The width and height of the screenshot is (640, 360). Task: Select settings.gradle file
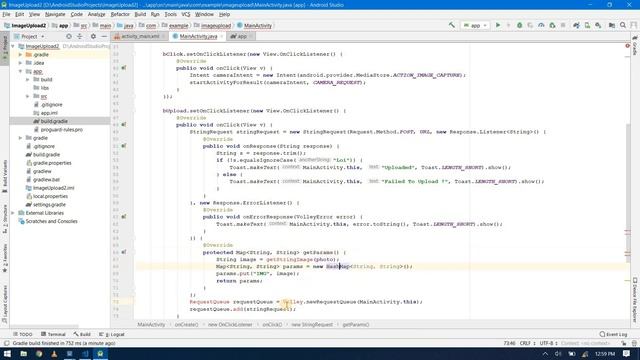49,204
